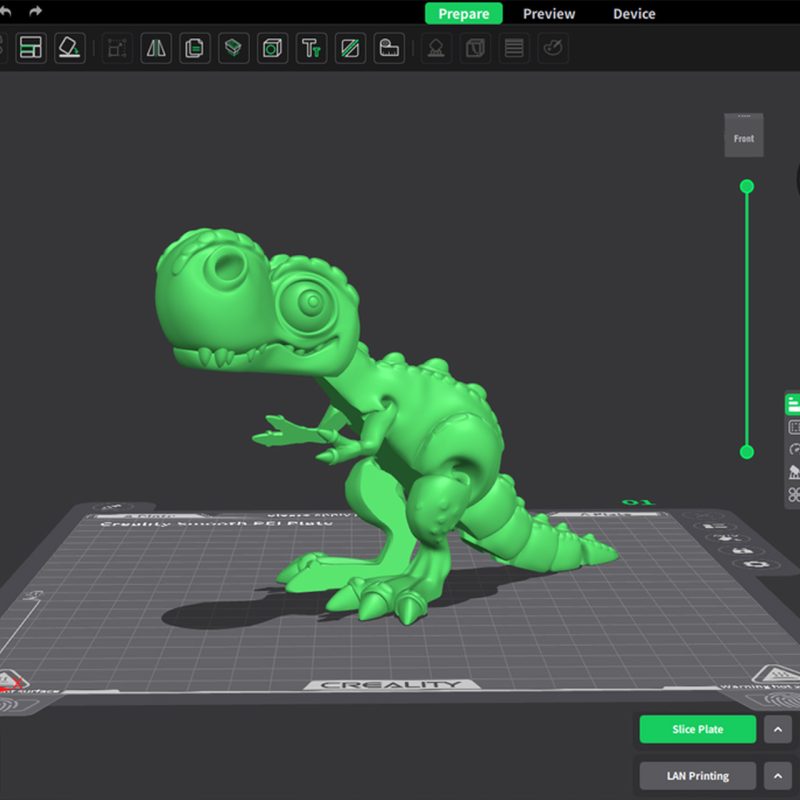Expand the arrow next to LAN Printing
This screenshot has height=800, width=800.
tap(777, 775)
